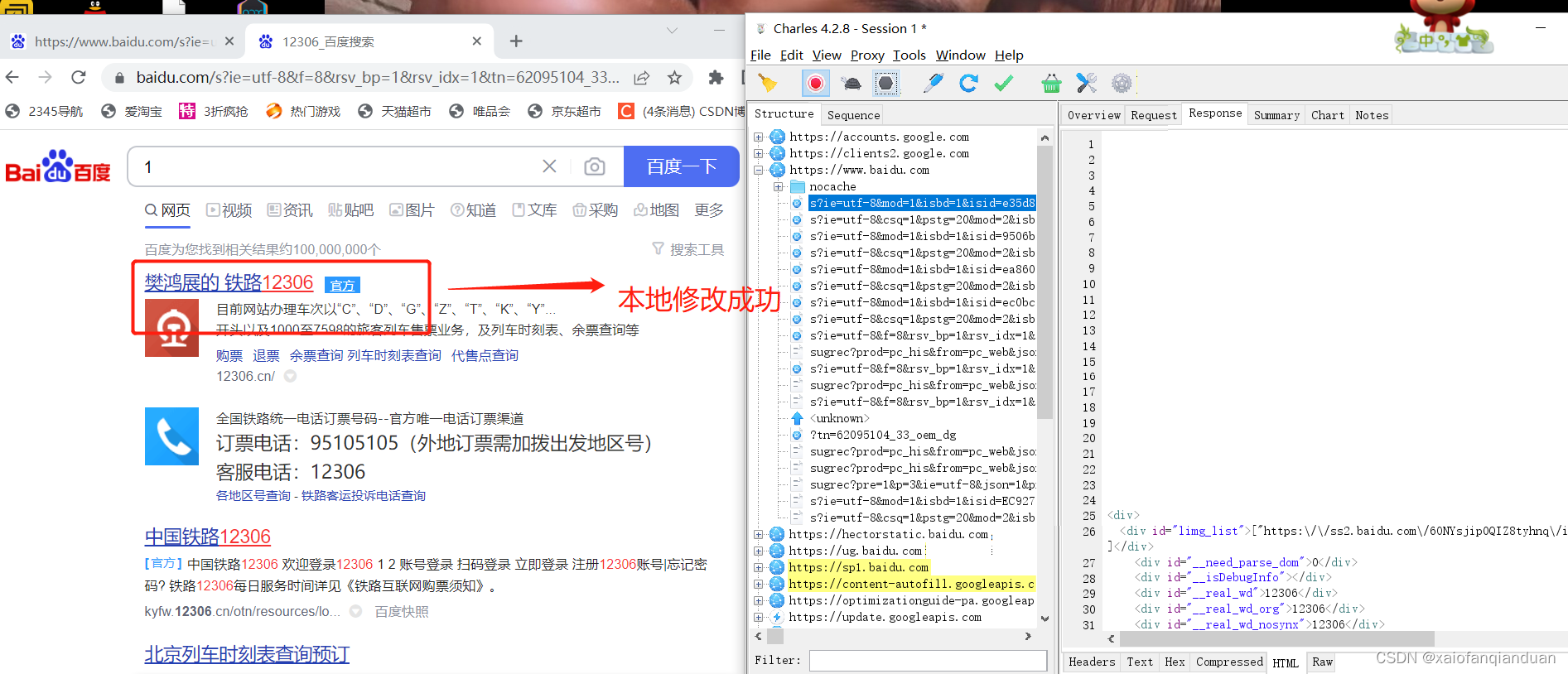Screen dimensions: 1568x674
Task: Expand the content-autofill.googleapis node
Action: [758, 584]
